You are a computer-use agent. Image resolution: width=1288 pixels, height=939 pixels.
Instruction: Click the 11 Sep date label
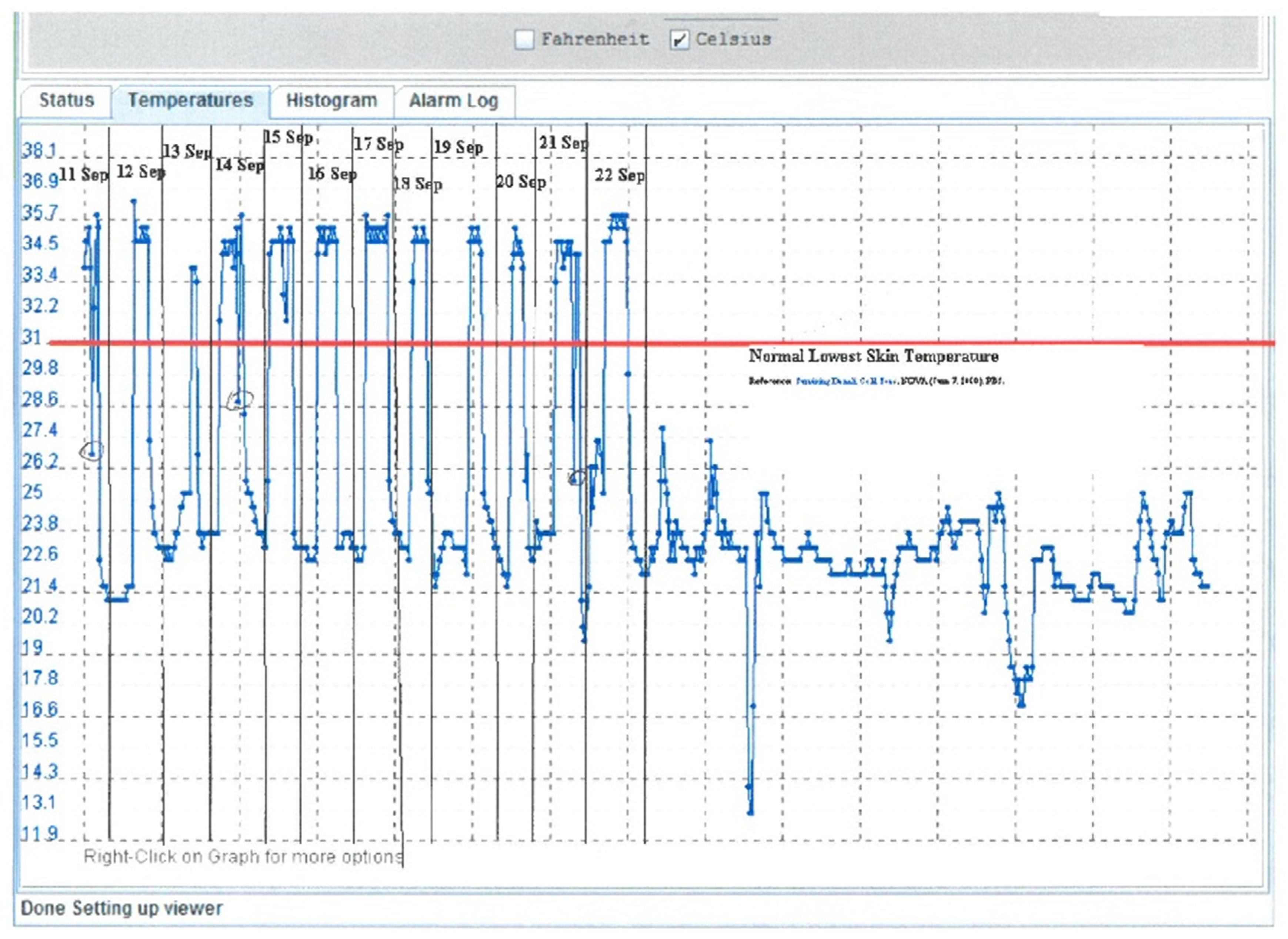coord(83,174)
